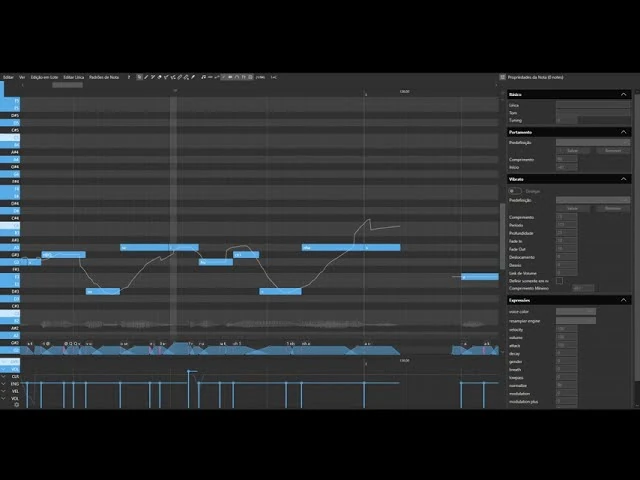
Task: Enable the Vibrato switch
Action: click(515, 191)
